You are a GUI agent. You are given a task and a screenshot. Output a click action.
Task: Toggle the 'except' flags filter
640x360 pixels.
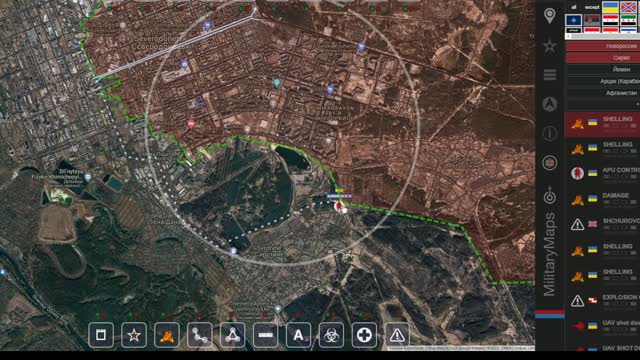pyautogui.click(x=592, y=7)
